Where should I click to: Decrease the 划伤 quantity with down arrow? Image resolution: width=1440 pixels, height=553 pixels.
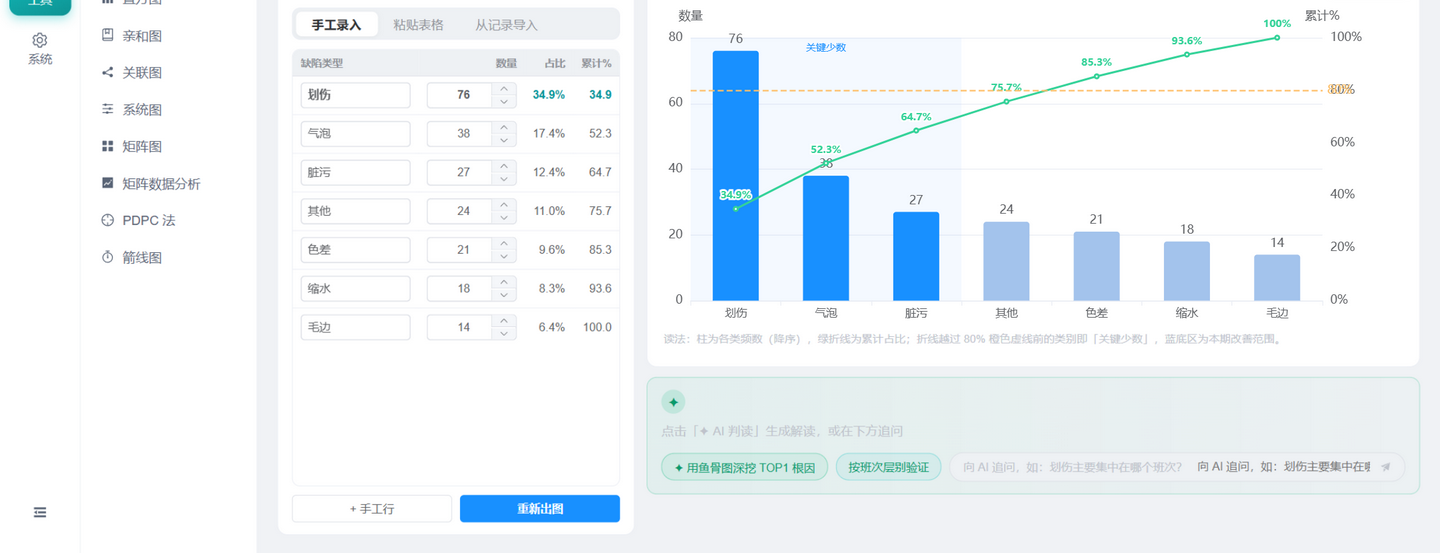(504, 101)
